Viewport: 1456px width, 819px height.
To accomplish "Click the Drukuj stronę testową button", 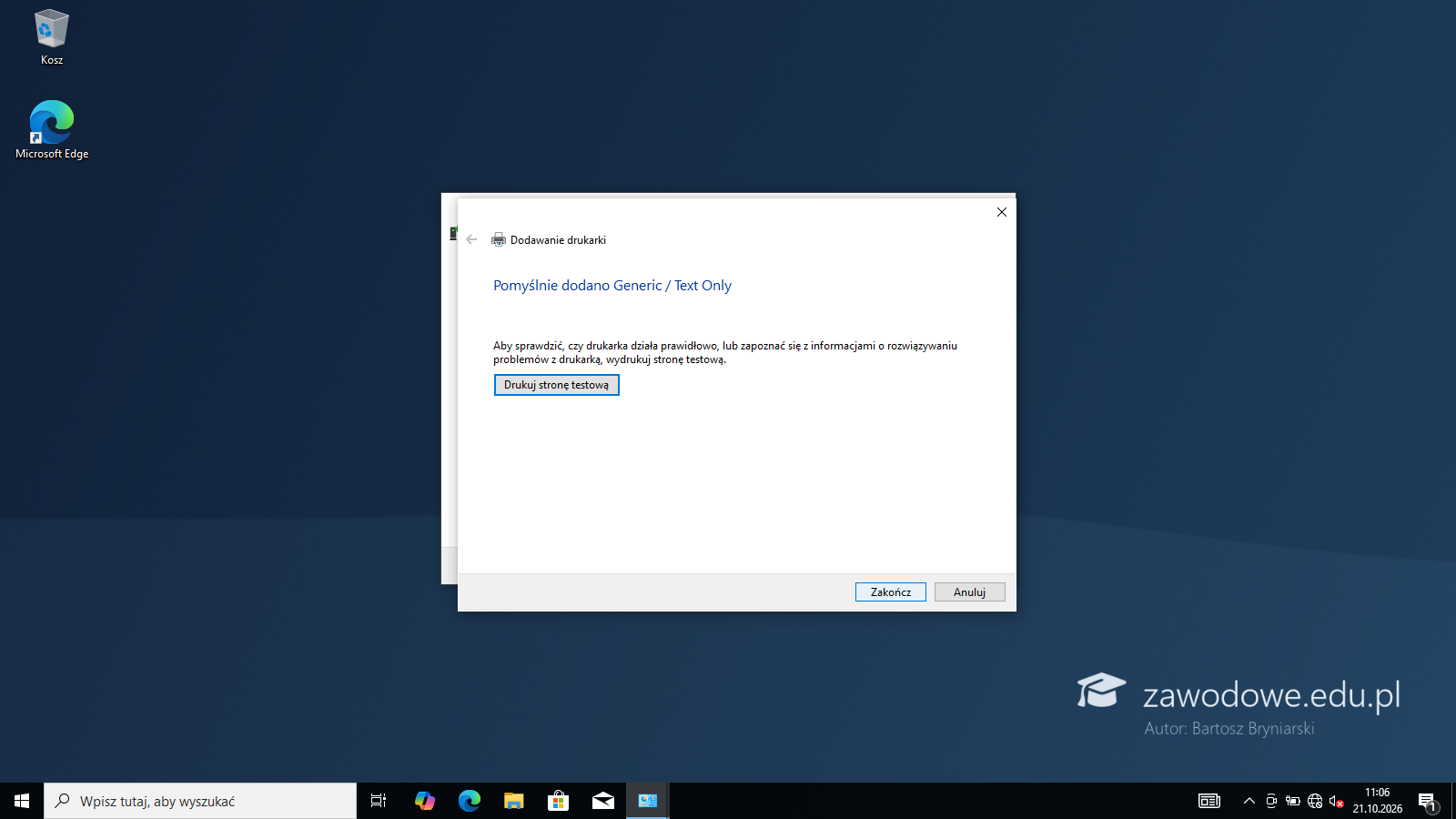I will 556,385.
